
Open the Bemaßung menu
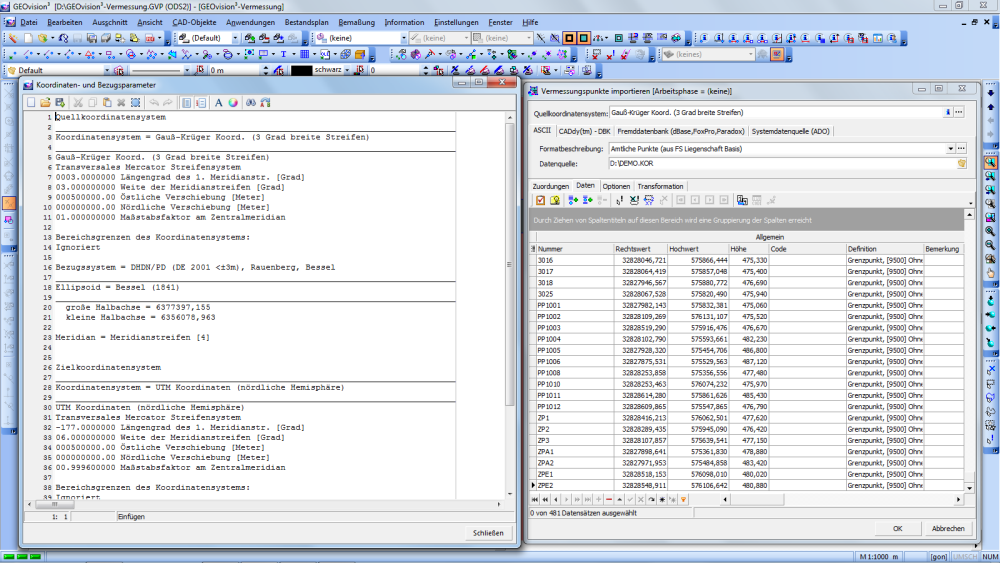tap(357, 22)
